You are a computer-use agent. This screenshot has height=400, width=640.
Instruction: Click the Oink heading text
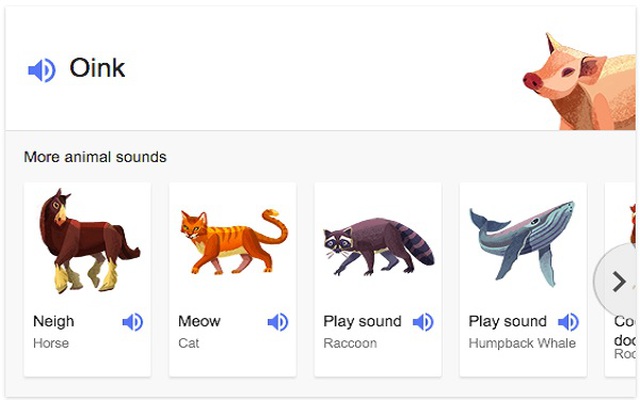point(97,68)
